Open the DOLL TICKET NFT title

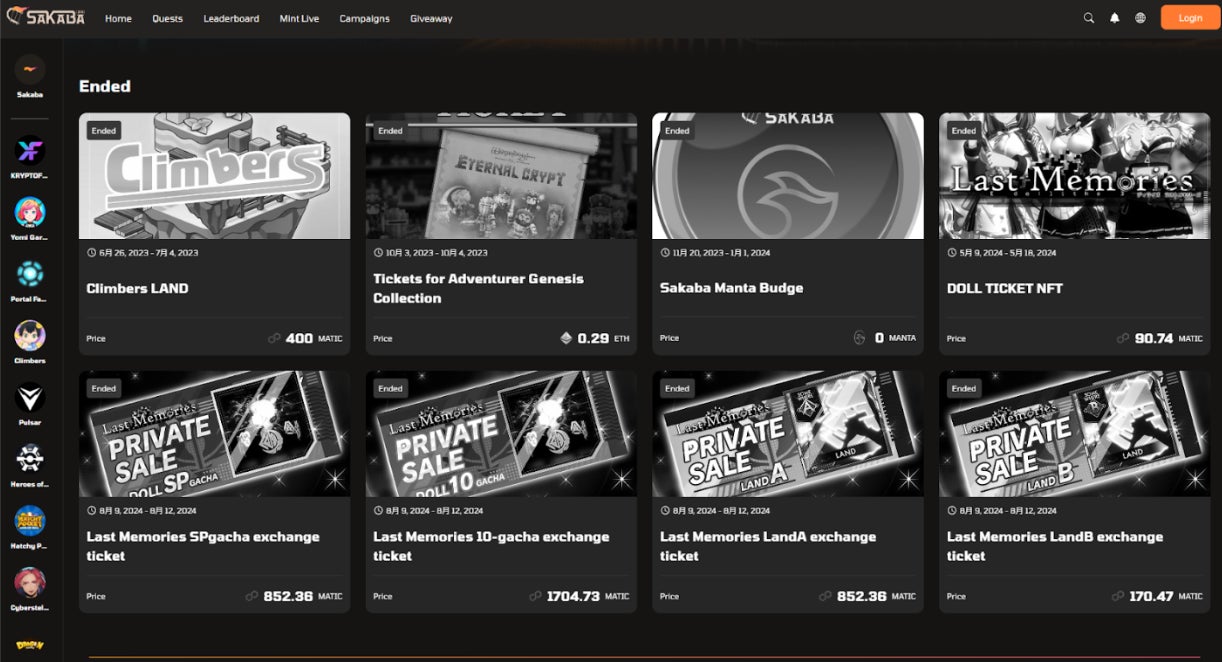[1004, 288]
